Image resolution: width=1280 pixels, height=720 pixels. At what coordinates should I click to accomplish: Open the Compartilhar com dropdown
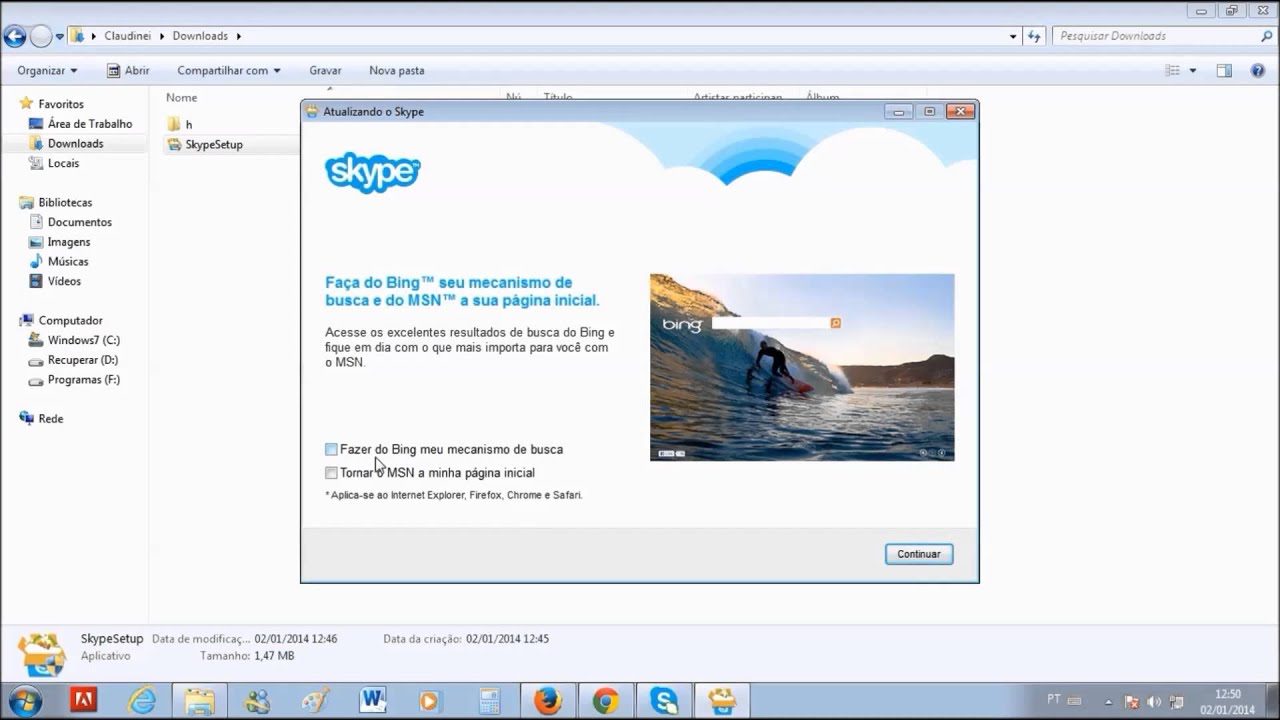(x=229, y=71)
